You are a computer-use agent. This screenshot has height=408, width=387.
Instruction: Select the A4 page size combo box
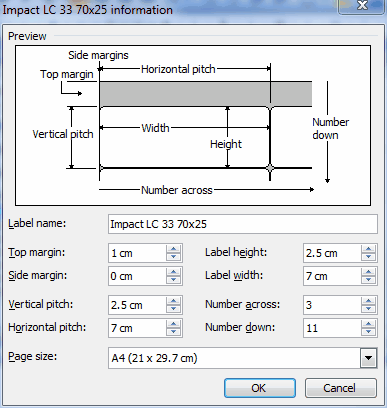[x=243, y=358]
